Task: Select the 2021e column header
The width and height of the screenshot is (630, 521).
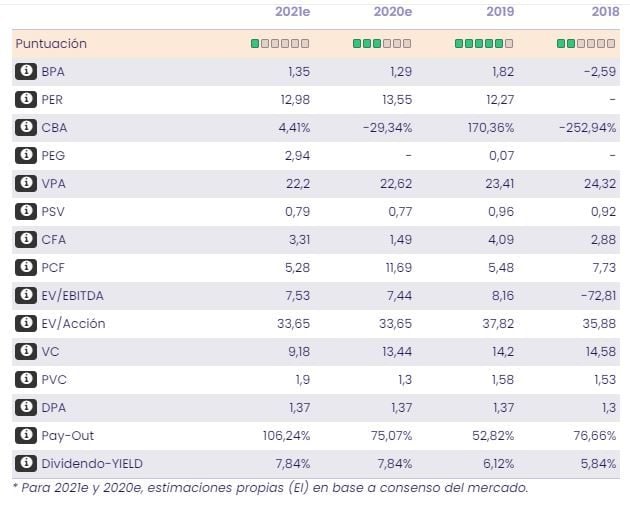Action: pyautogui.click(x=292, y=12)
